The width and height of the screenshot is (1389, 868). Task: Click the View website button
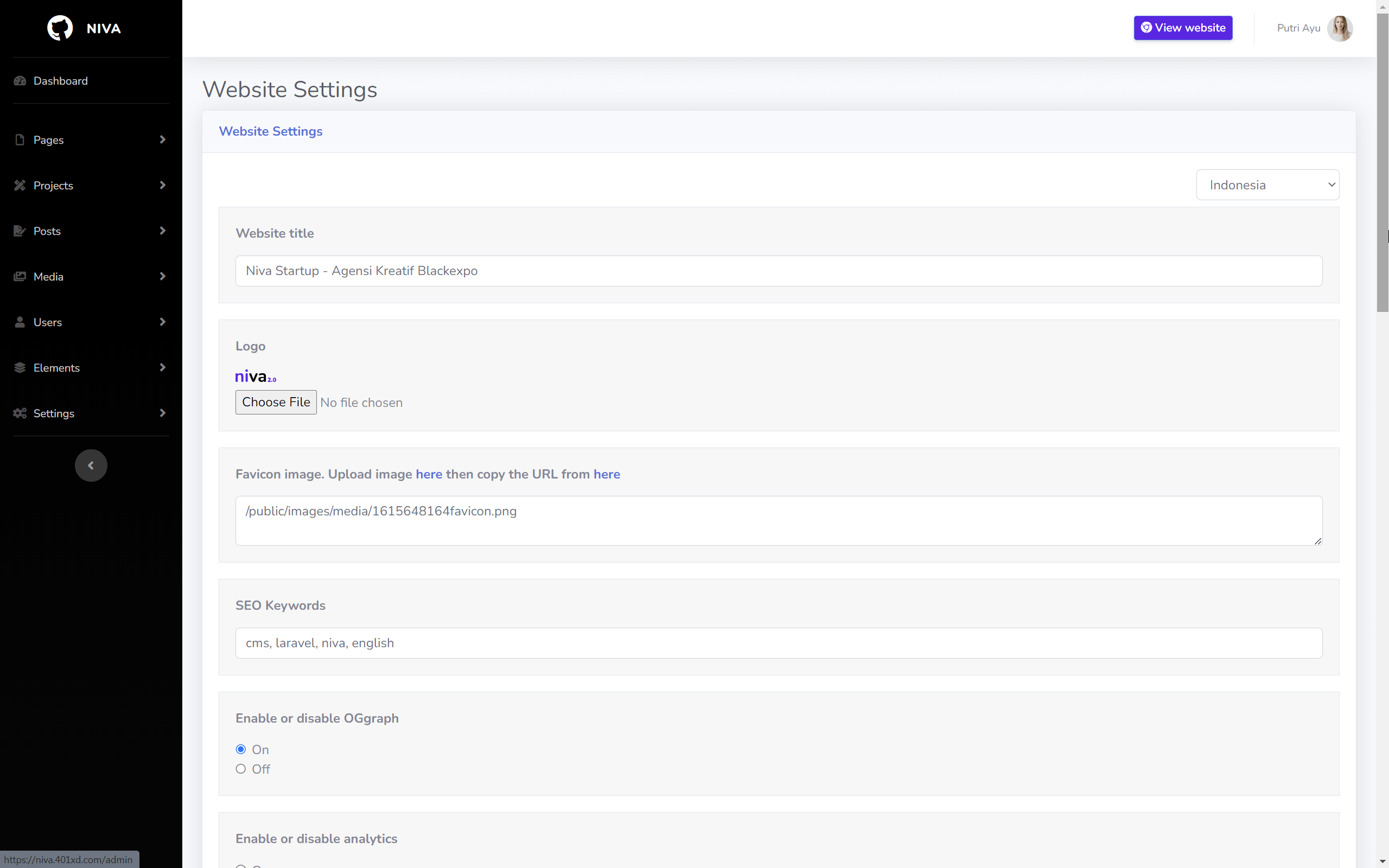1182,28
